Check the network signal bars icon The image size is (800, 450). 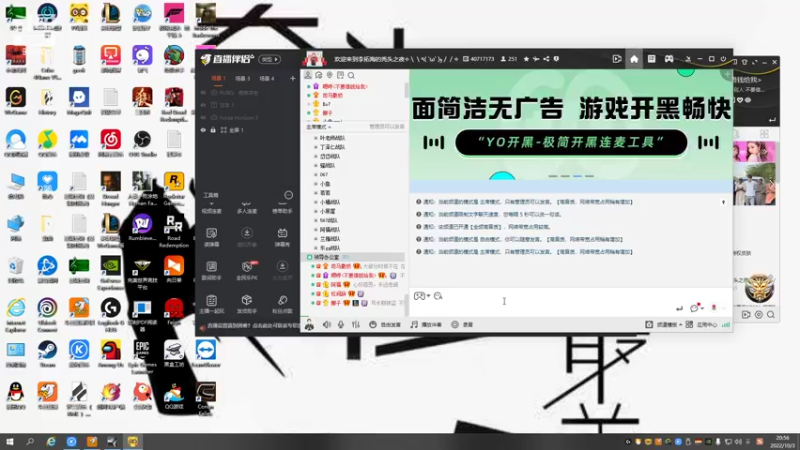coord(726,324)
